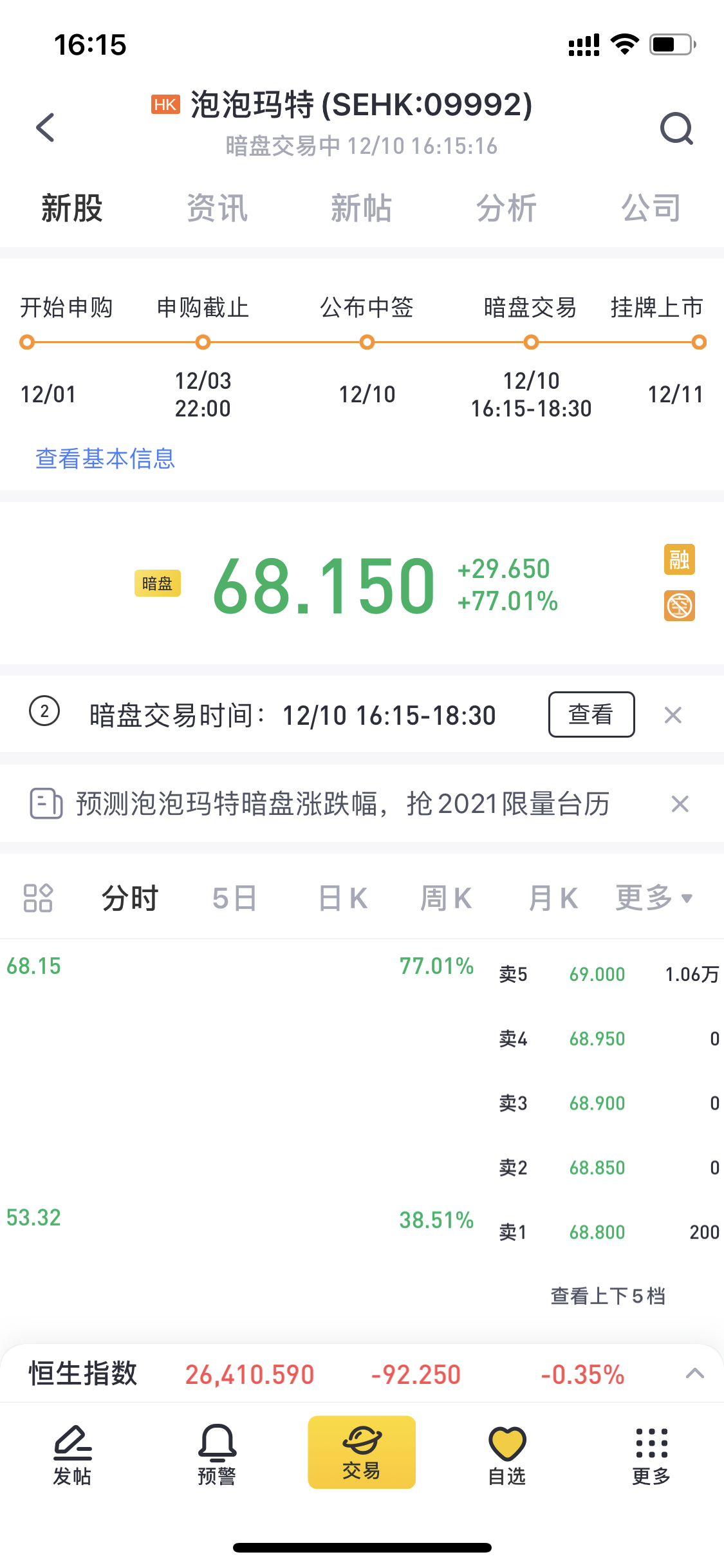Tap the 68.150 current price
The width and height of the screenshot is (724, 1568).
click(324, 585)
